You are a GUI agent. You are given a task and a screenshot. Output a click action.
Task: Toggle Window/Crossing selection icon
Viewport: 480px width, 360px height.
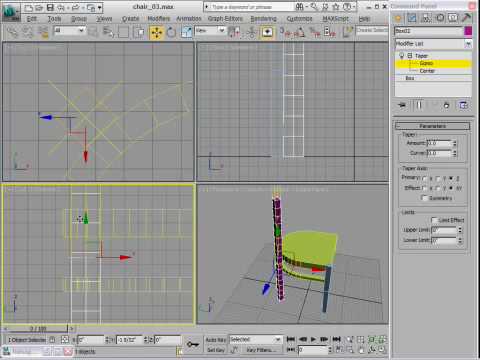click(139, 32)
